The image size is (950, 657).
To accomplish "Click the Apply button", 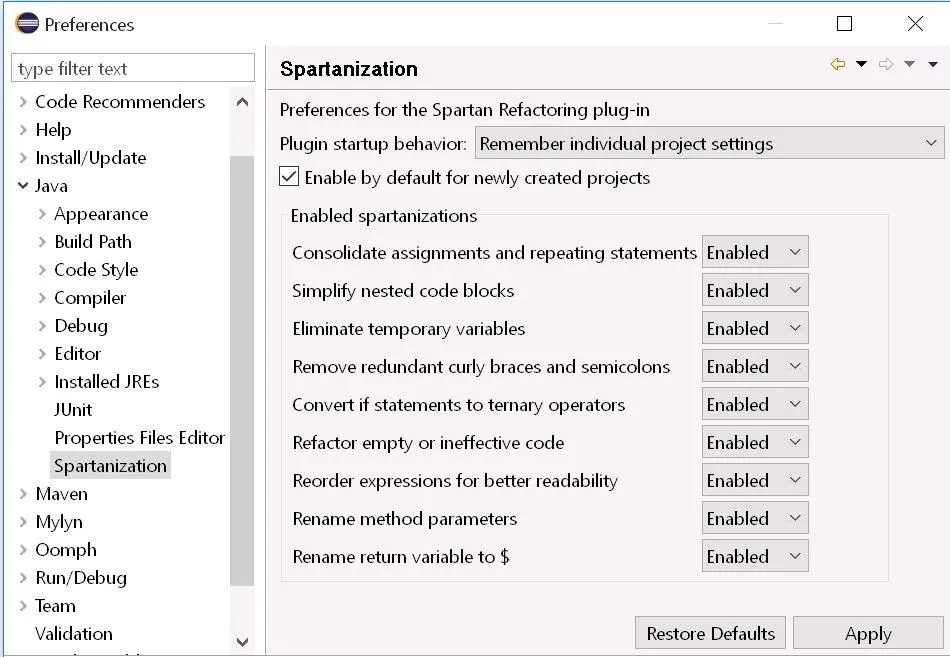I will (x=867, y=633).
